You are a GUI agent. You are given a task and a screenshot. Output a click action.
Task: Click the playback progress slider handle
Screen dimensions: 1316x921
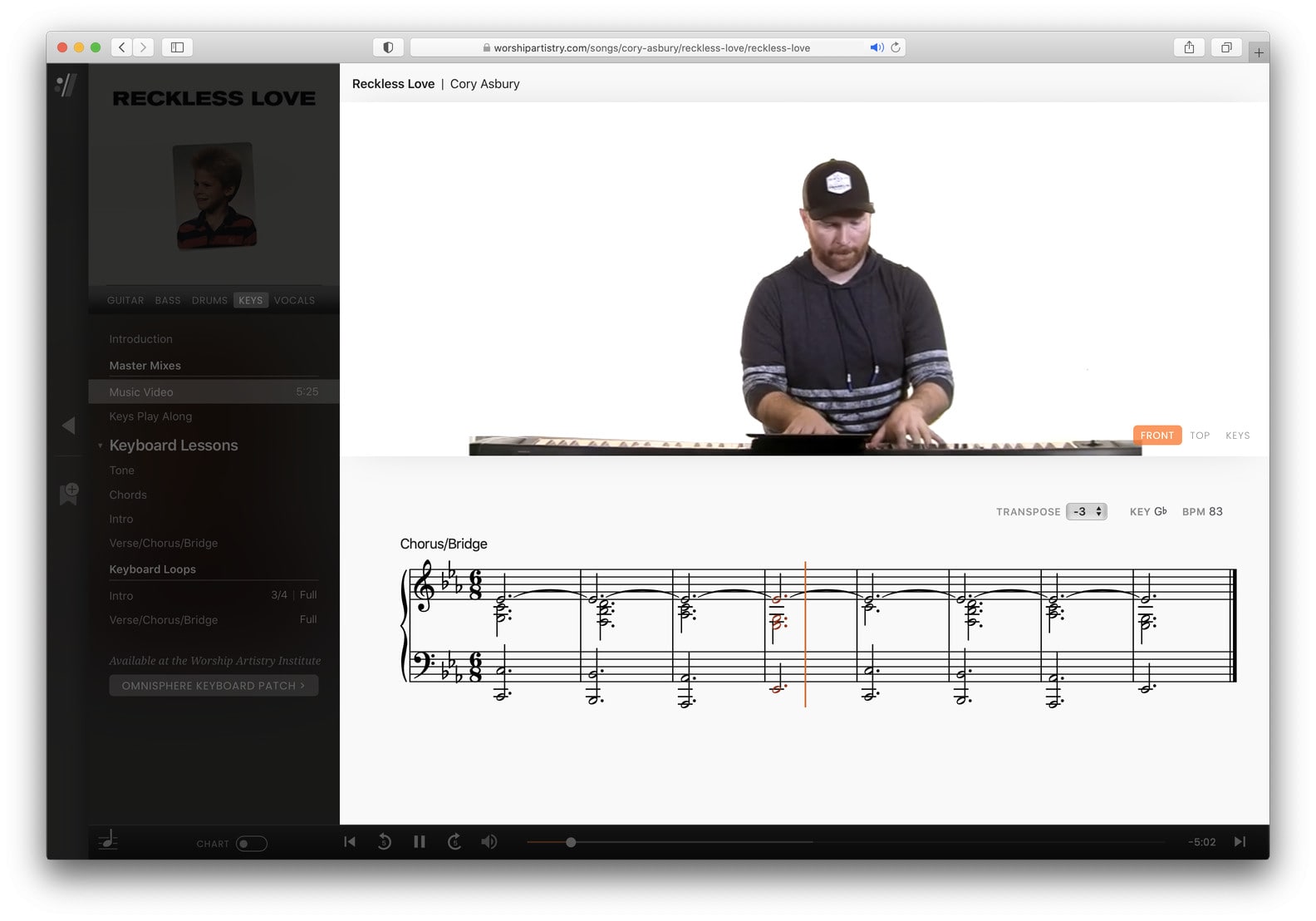pos(571,842)
